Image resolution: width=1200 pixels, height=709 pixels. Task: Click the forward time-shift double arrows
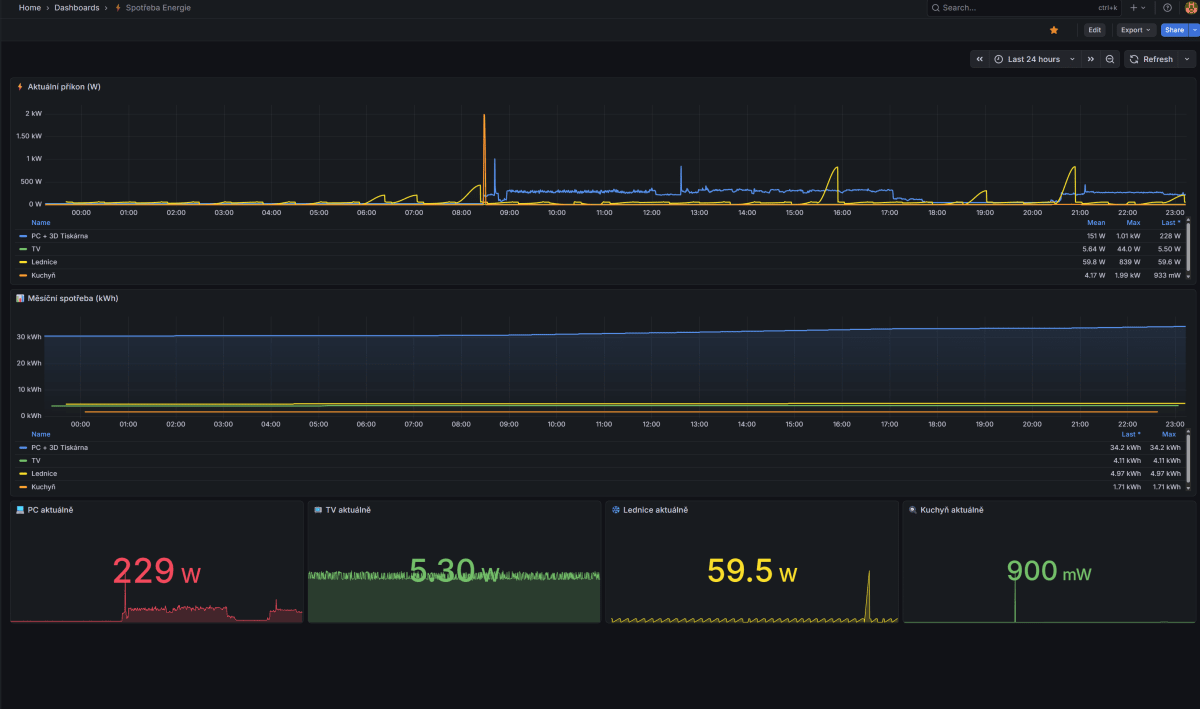(x=1091, y=59)
